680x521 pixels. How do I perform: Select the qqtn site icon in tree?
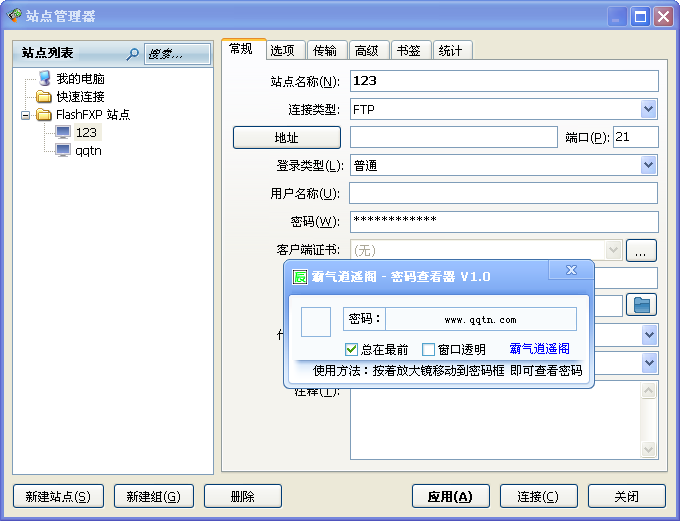coord(63,151)
